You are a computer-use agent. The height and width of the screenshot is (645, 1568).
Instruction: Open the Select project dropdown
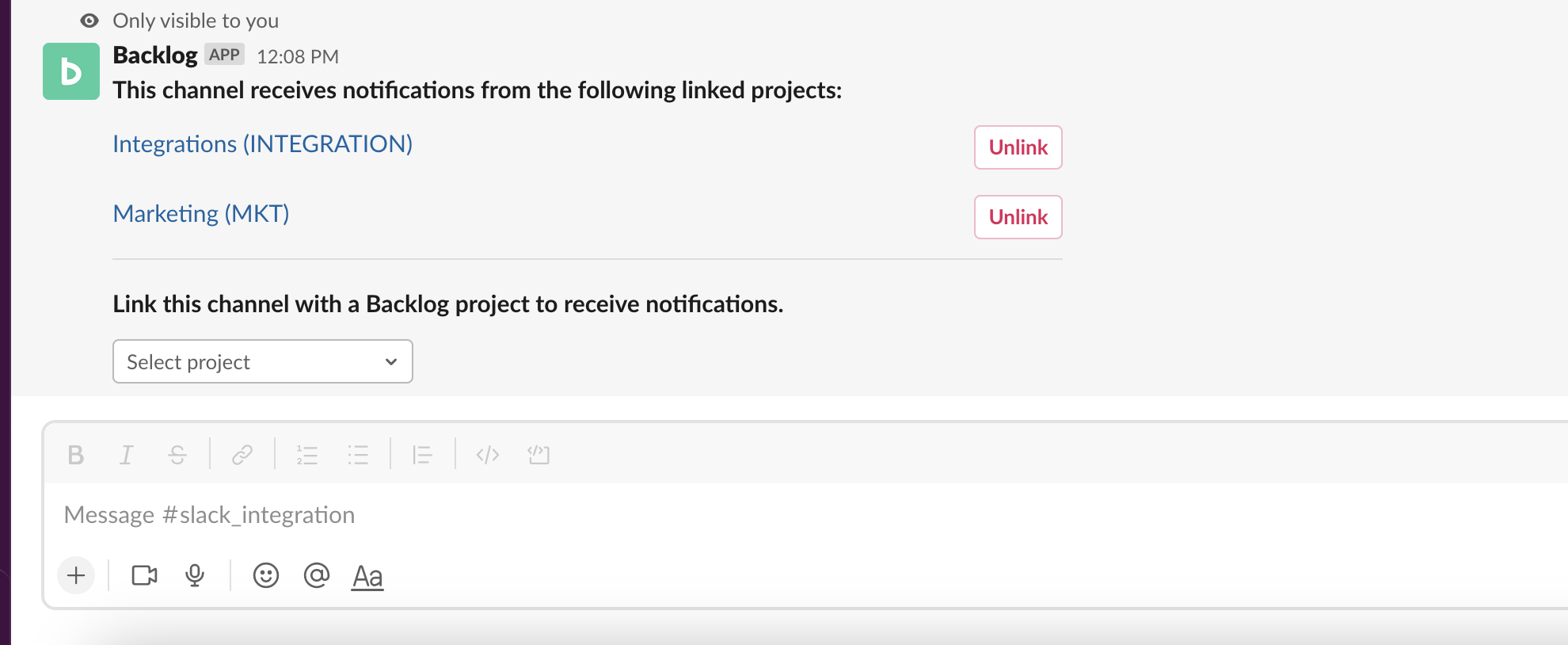coord(262,361)
